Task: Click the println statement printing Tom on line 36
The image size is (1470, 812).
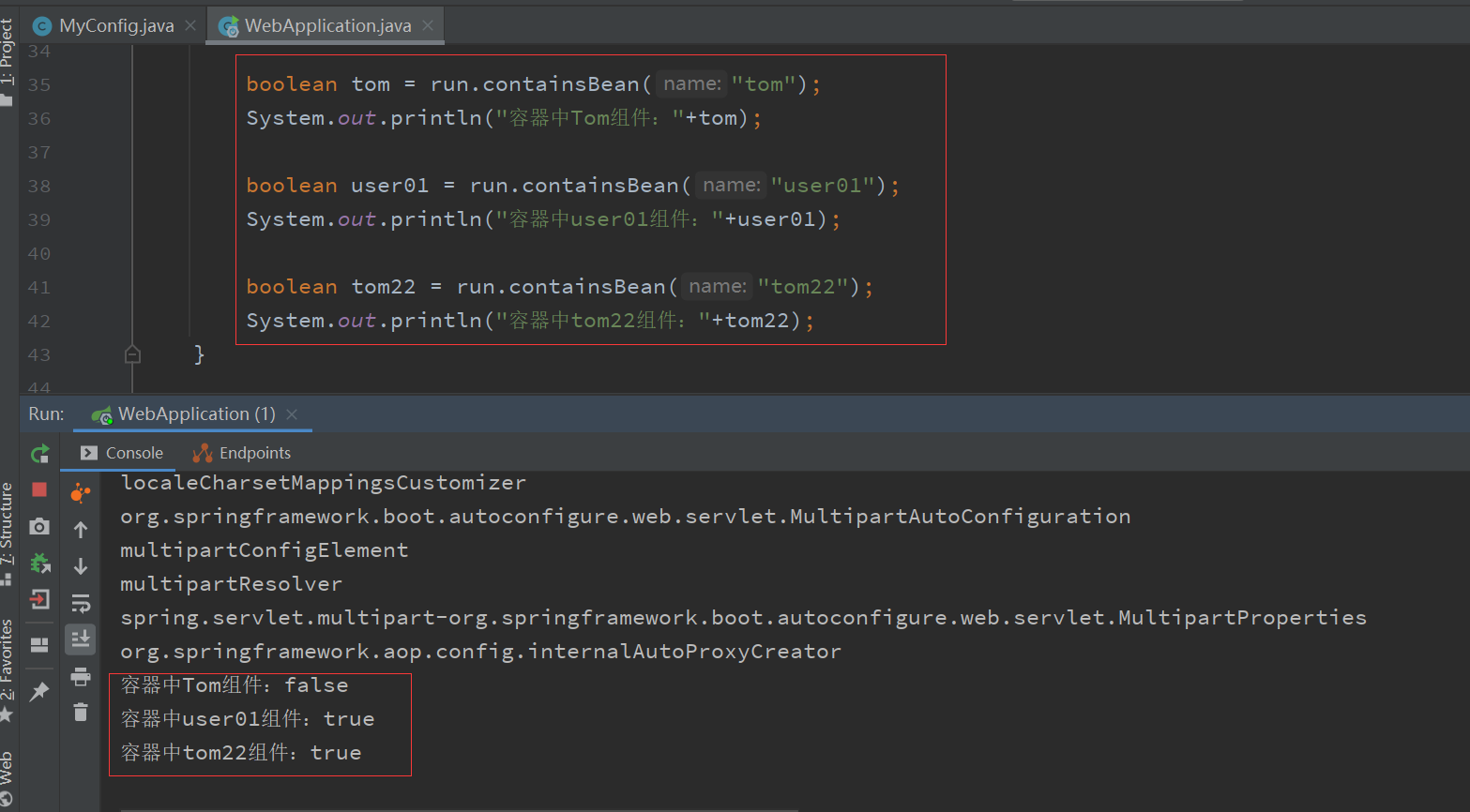Action: tap(505, 118)
